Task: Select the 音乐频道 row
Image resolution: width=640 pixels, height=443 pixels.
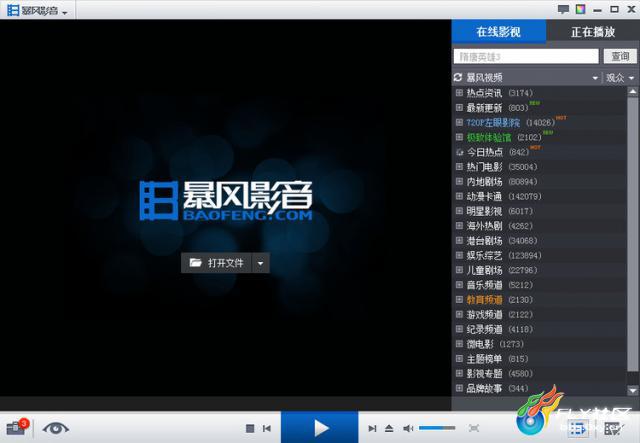Action: point(540,285)
